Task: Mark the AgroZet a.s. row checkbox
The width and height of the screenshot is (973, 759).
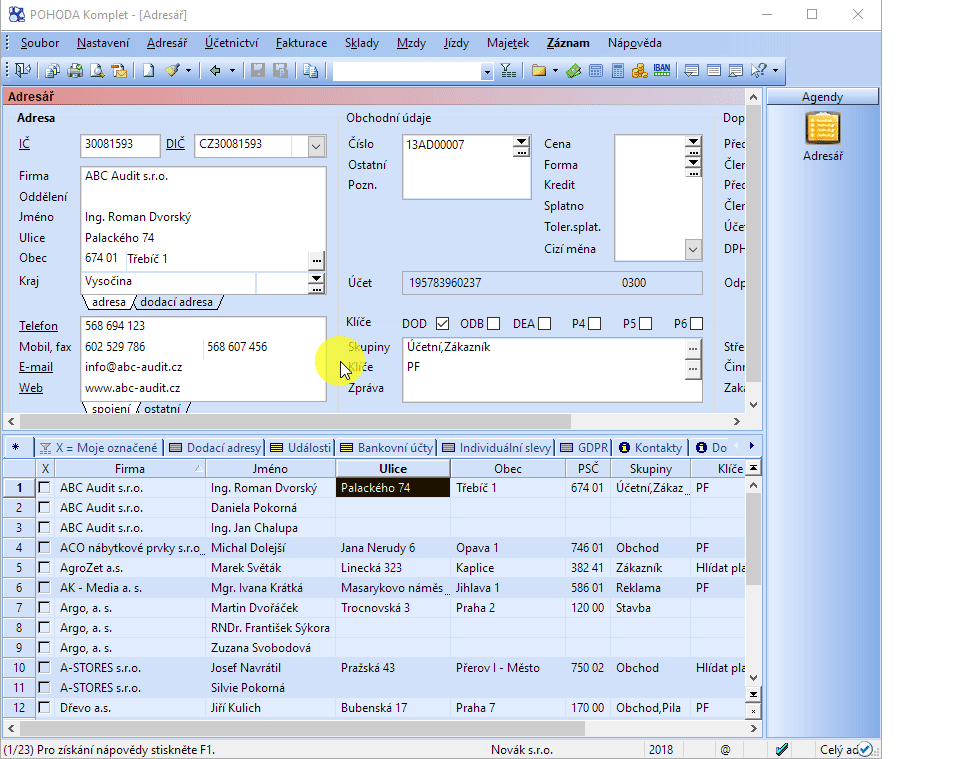Action: tap(44, 567)
